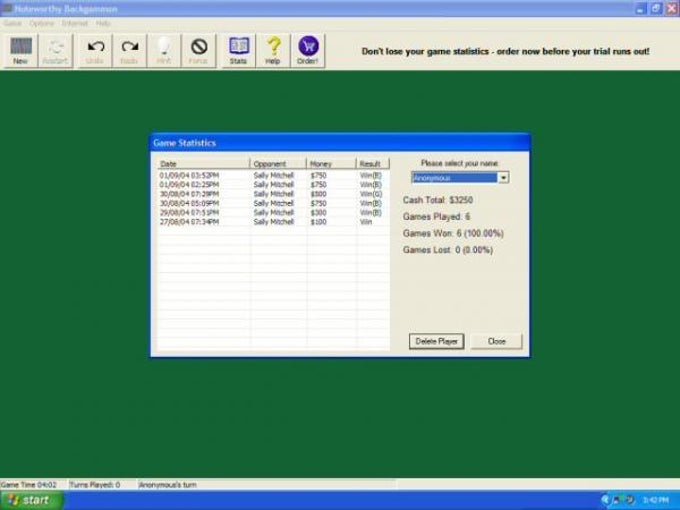Click the taskbar clock
The height and width of the screenshot is (510, 680).
pyautogui.click(x=656, y=500)
